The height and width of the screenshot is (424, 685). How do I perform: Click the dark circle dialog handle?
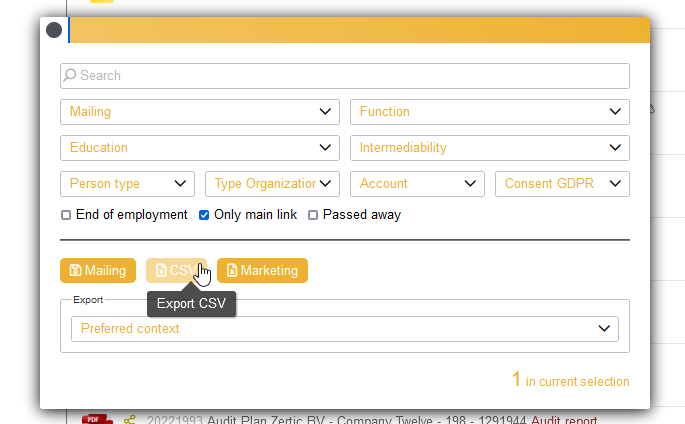(54, 30)
